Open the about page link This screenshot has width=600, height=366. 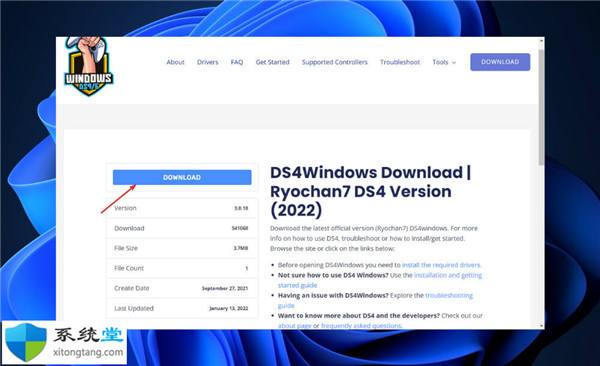[294, 326]
